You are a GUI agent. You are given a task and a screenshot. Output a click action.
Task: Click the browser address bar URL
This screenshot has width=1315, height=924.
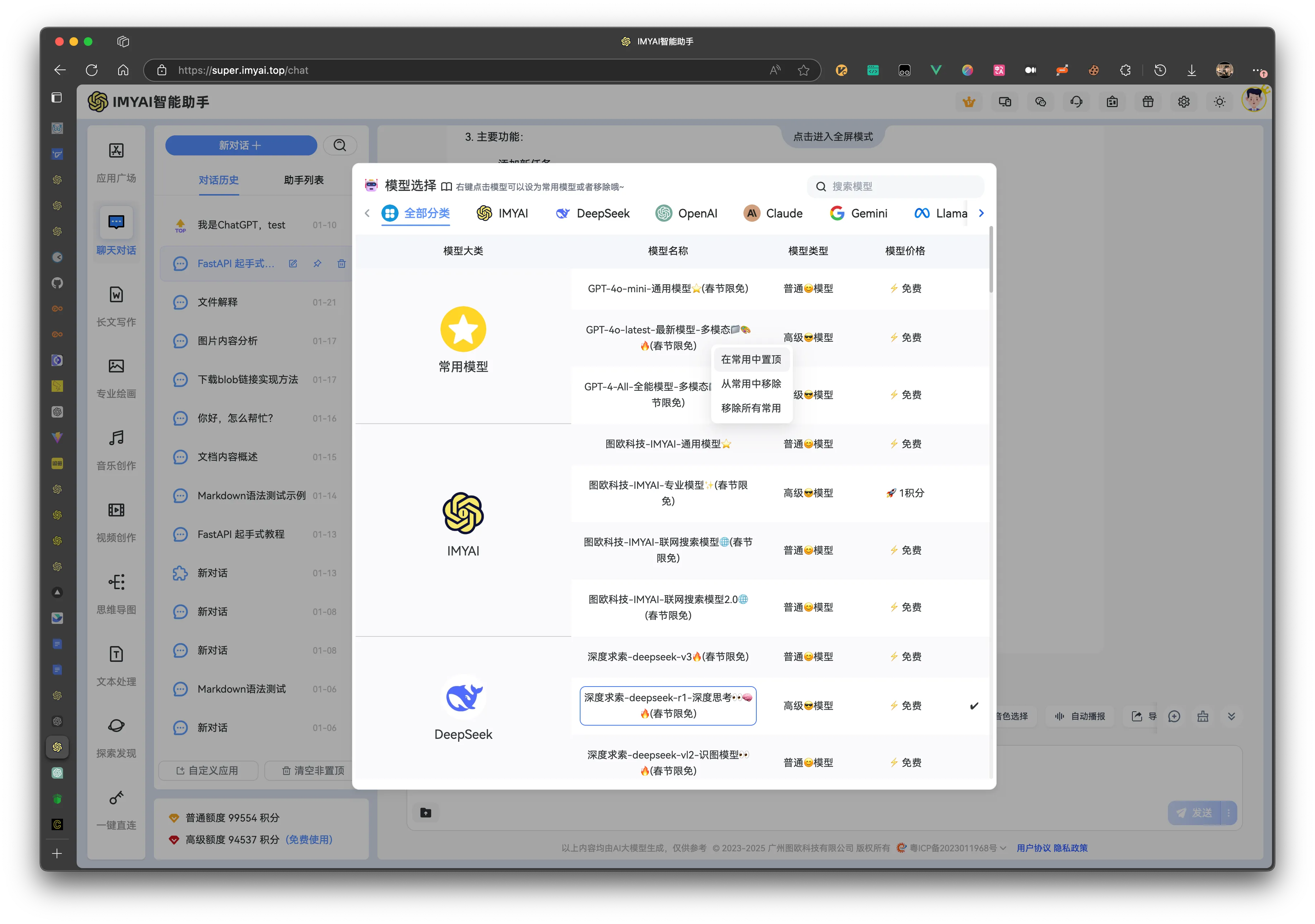[x=243, y=70]
